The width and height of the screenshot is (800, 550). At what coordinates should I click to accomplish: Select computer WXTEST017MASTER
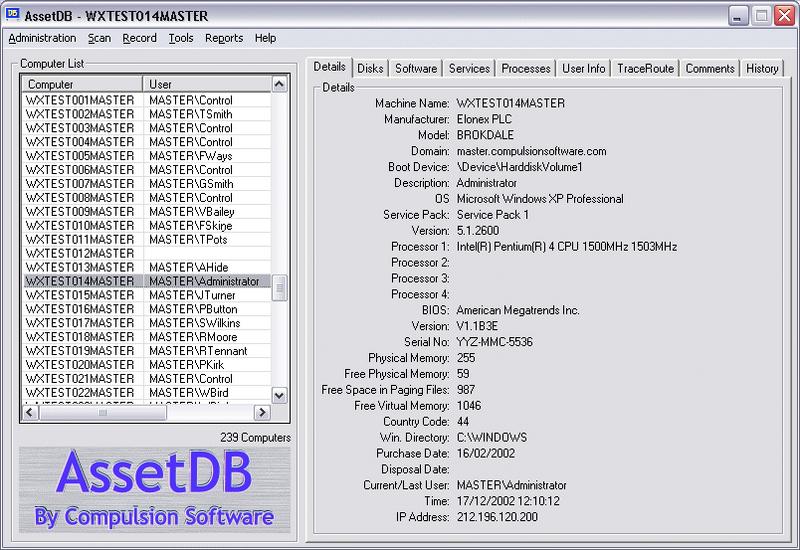click(x=80, y=323)
